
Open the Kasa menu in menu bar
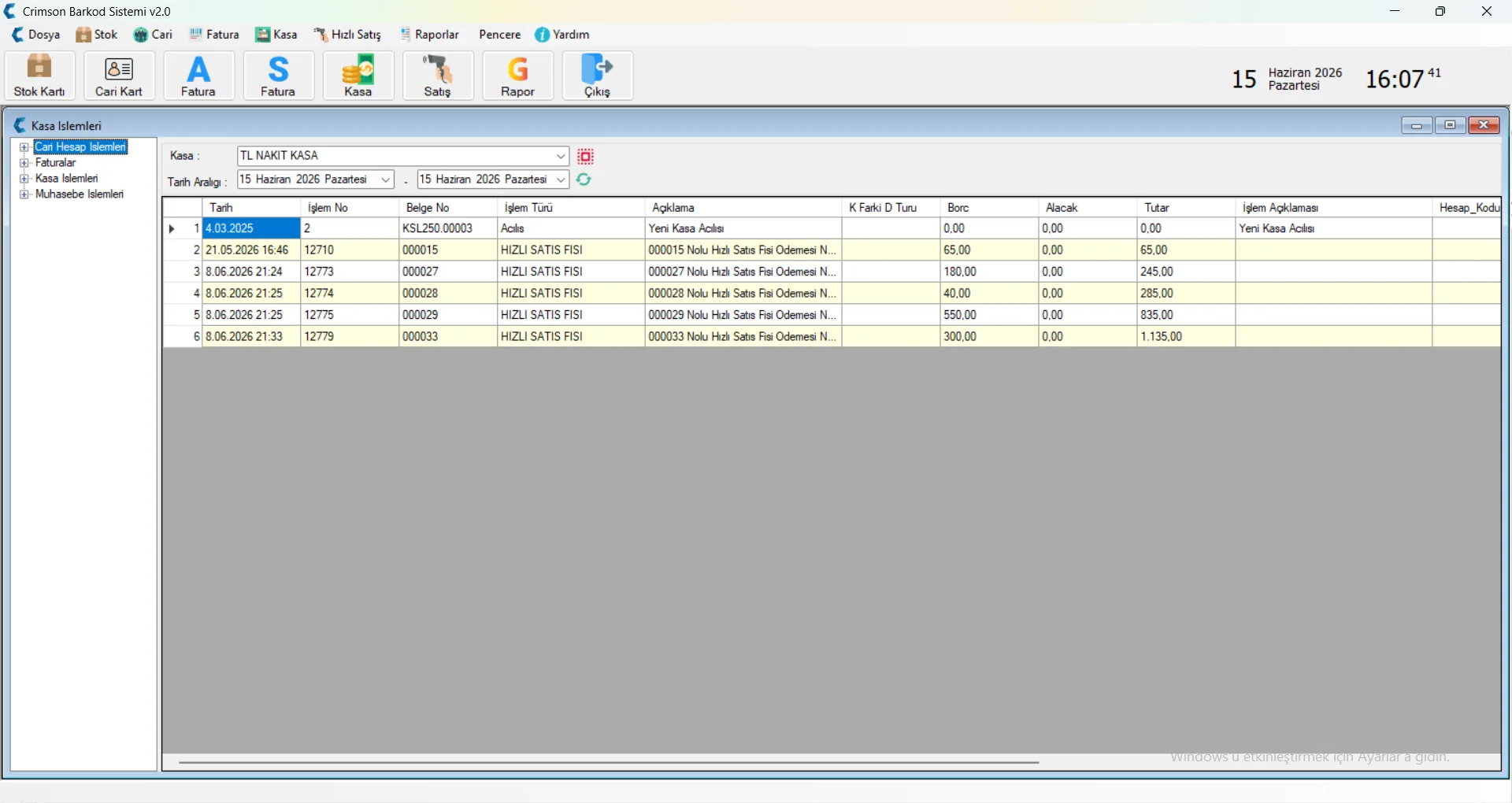click(276, 35)
